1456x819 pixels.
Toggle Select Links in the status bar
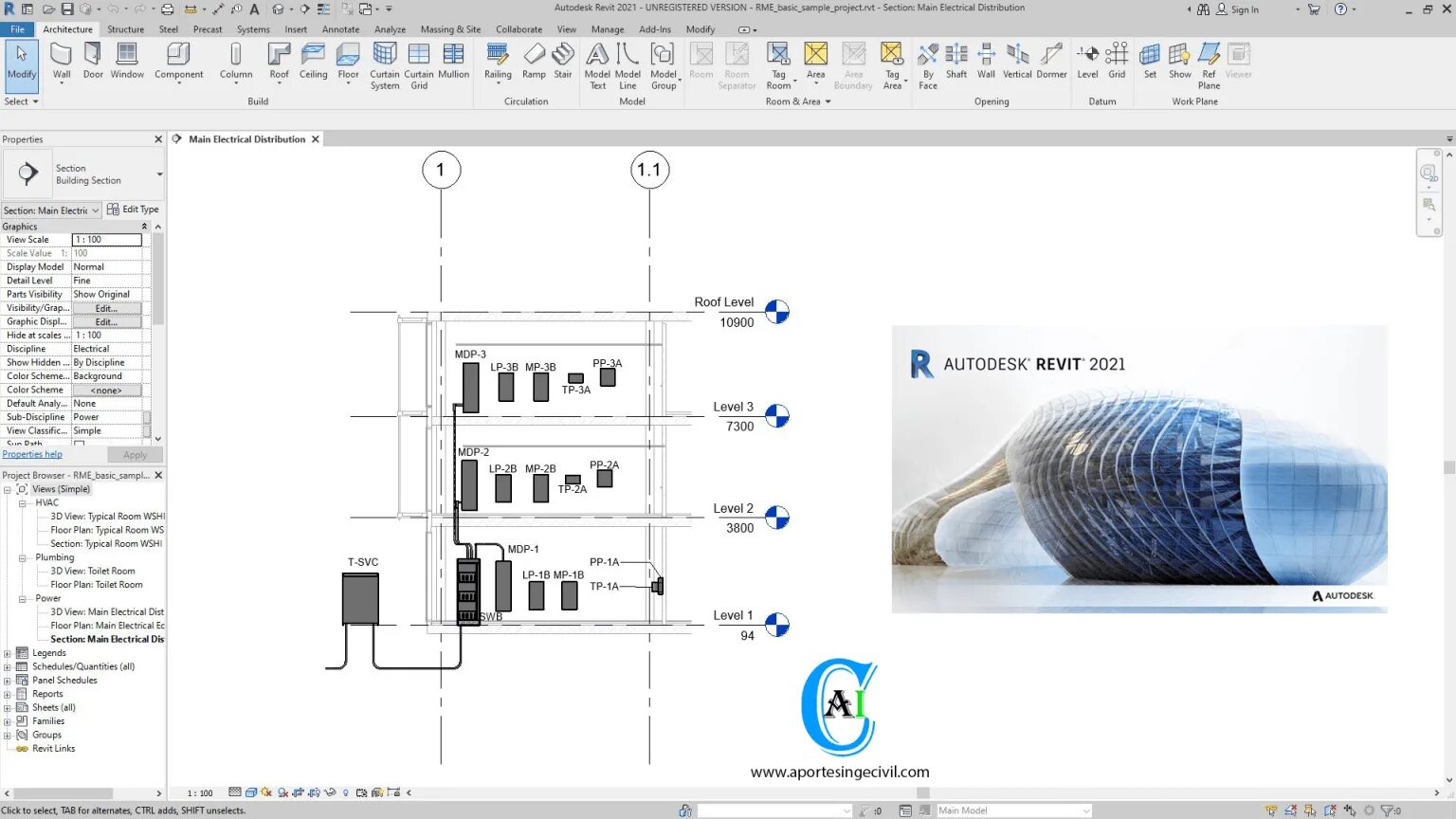point(1270,810)
